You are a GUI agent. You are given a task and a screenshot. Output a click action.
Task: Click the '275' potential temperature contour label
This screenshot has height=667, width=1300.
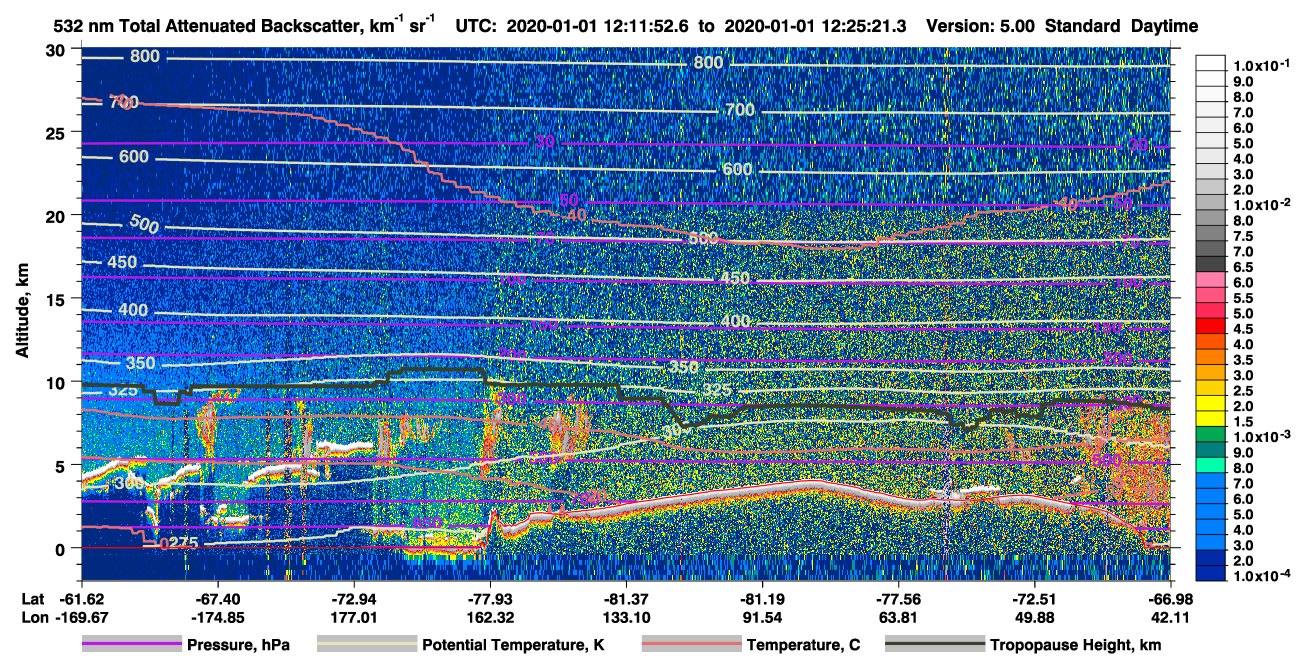click(x=182, y=543)
